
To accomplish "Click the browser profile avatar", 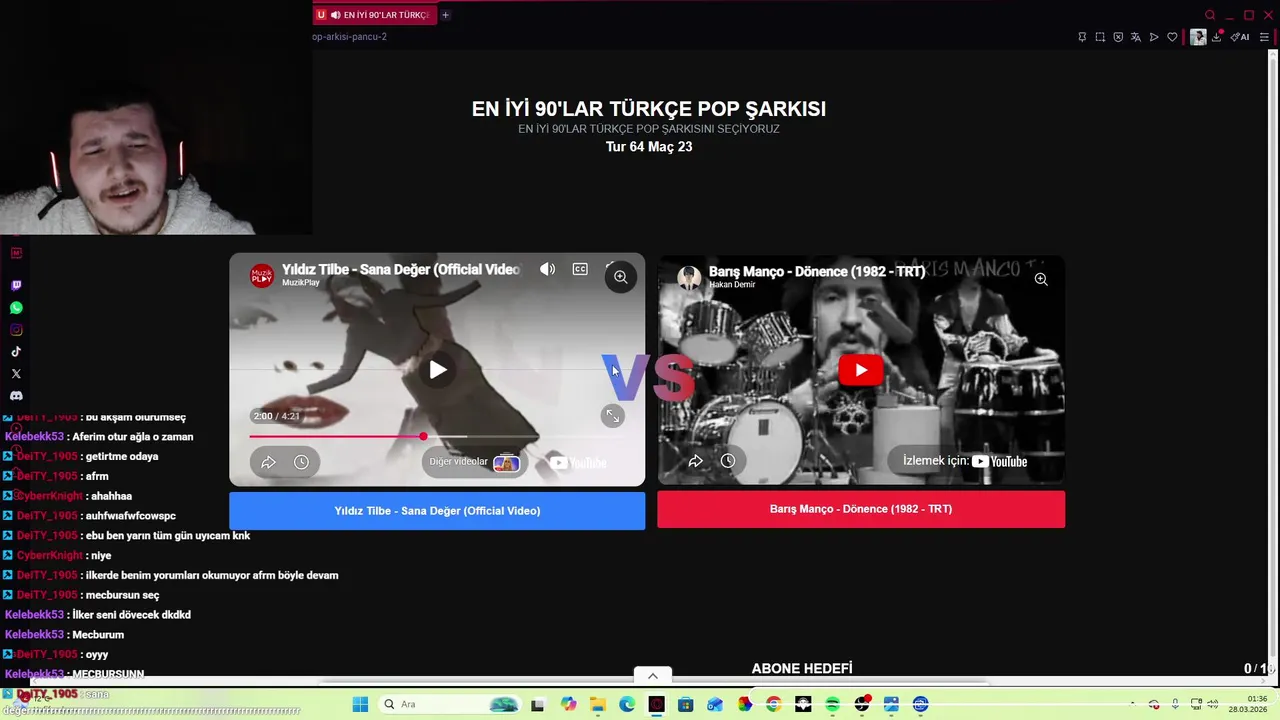I will 1198,37.
